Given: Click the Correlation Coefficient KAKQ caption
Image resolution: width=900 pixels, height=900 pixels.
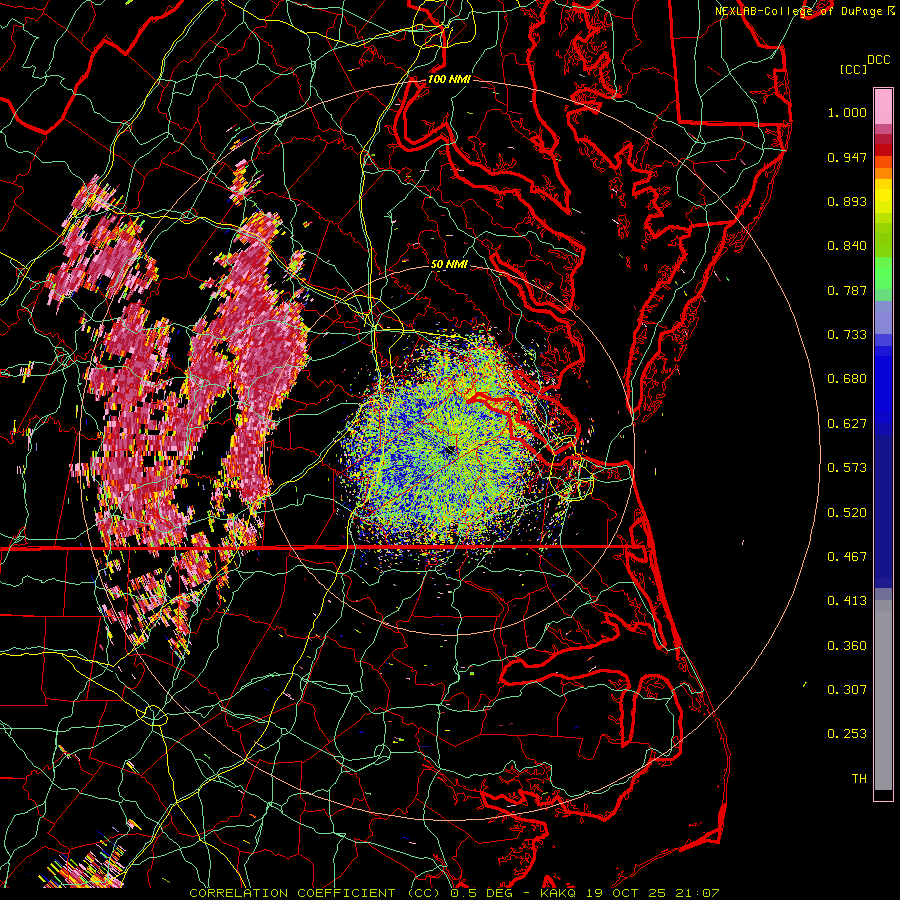Looking at the screenshot, I should click(x=454, y=893).
